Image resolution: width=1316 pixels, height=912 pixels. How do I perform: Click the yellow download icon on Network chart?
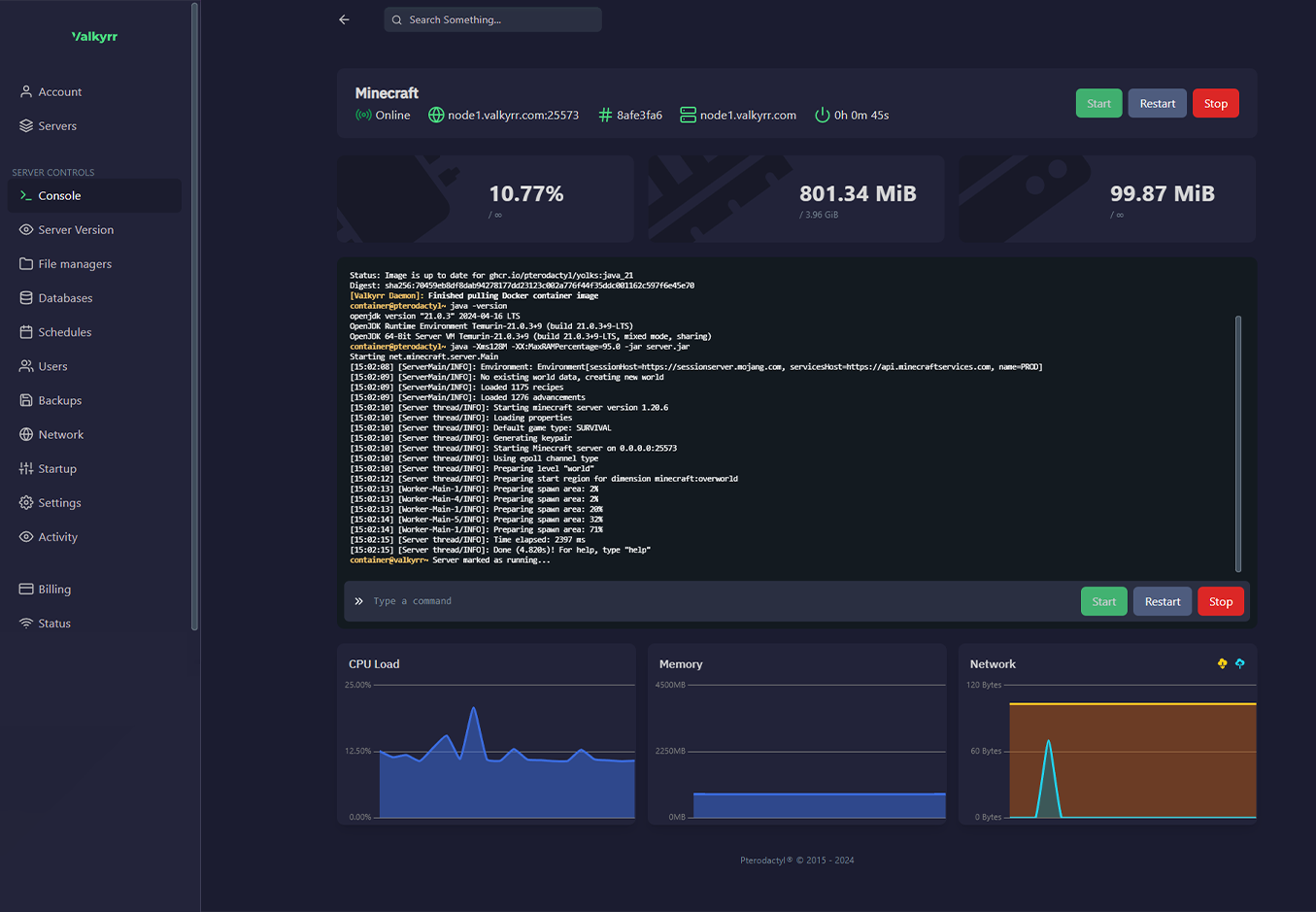1222,664
